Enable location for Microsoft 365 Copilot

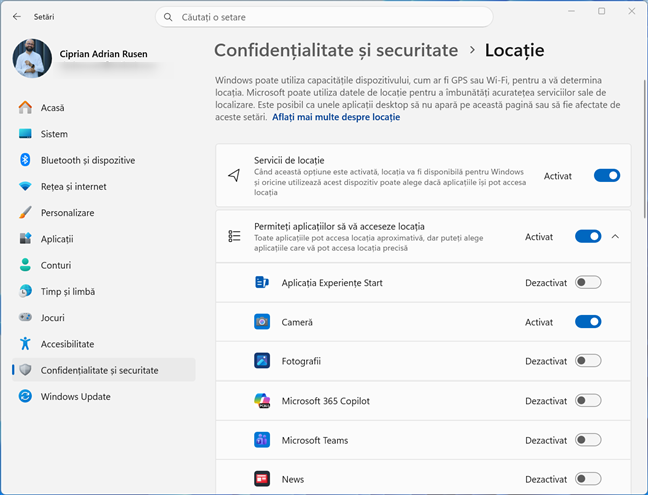click(x=588, y=400)
